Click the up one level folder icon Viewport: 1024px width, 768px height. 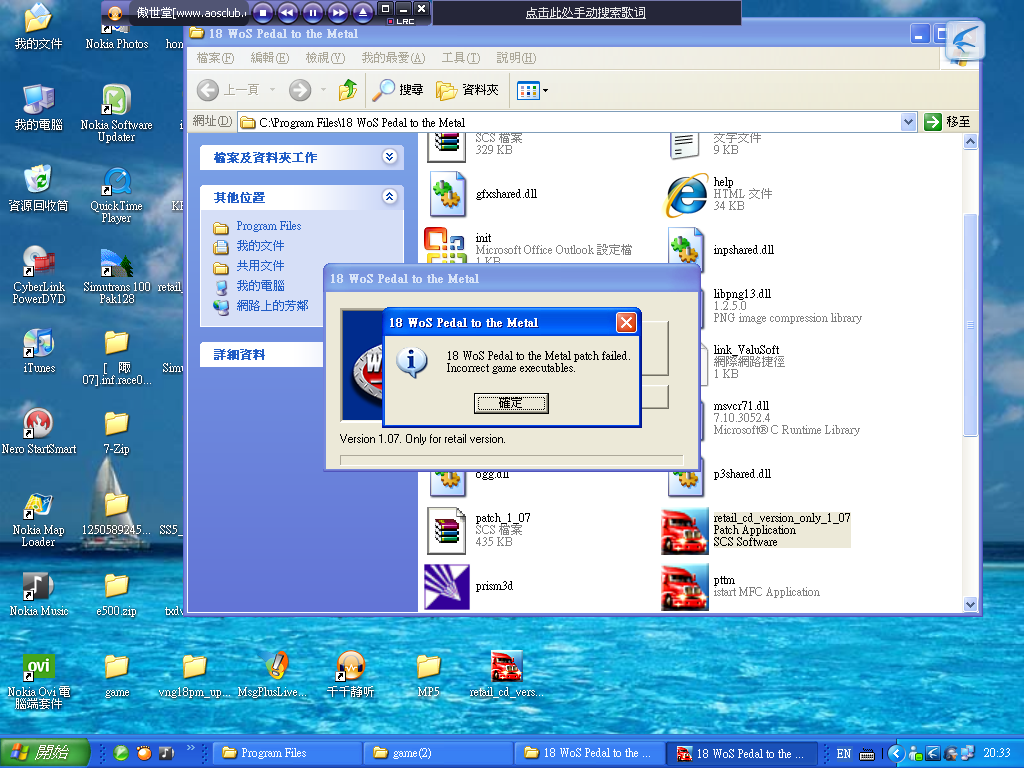click(348, 90)
